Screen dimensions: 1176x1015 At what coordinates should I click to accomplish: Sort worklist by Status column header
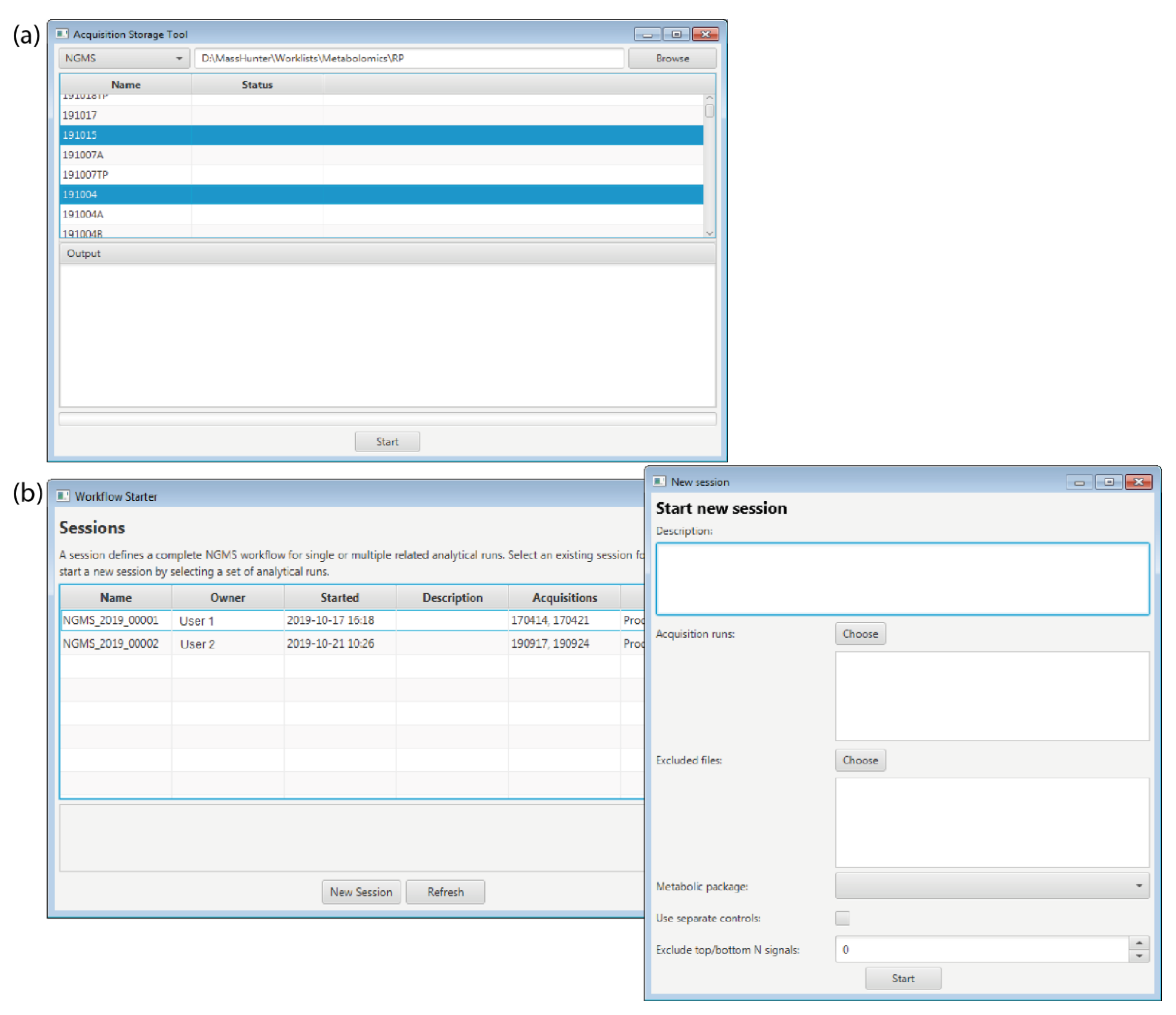point(257,85)
